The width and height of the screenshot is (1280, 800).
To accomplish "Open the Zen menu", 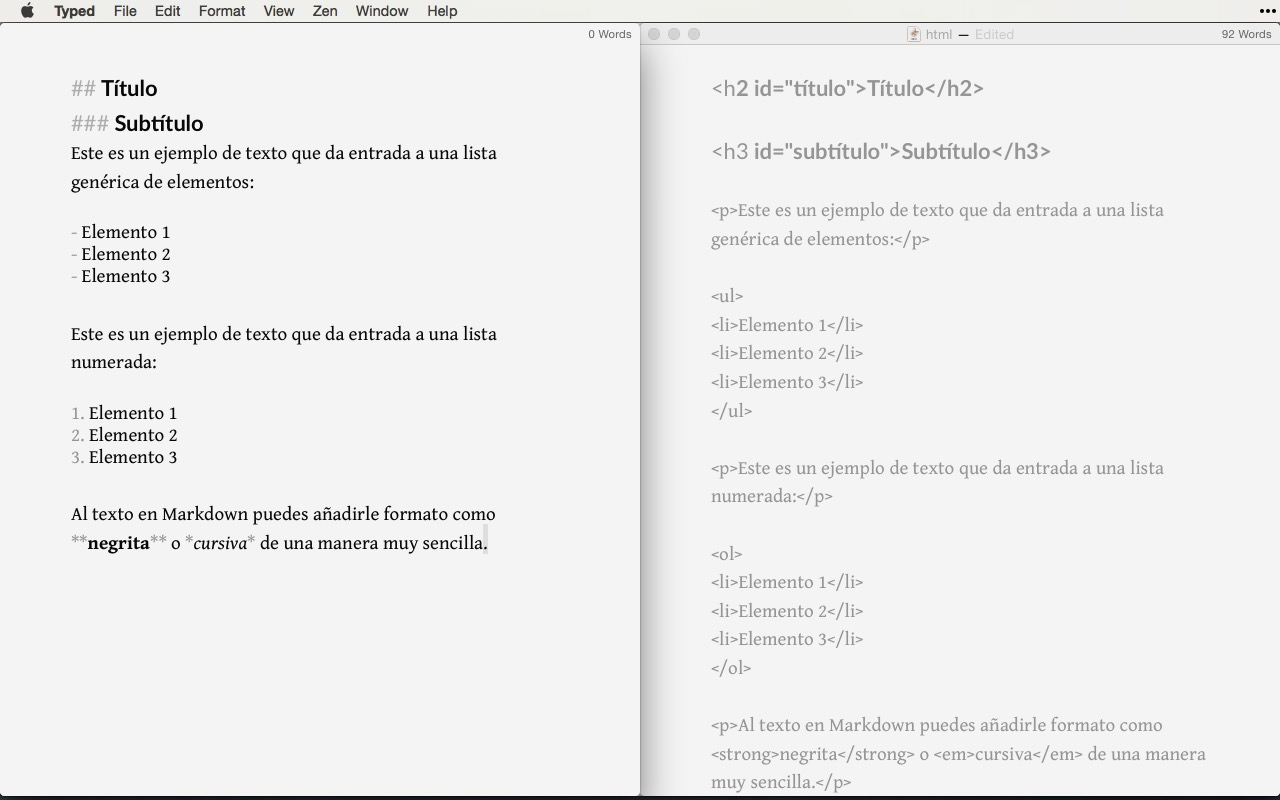I will 324,11.
